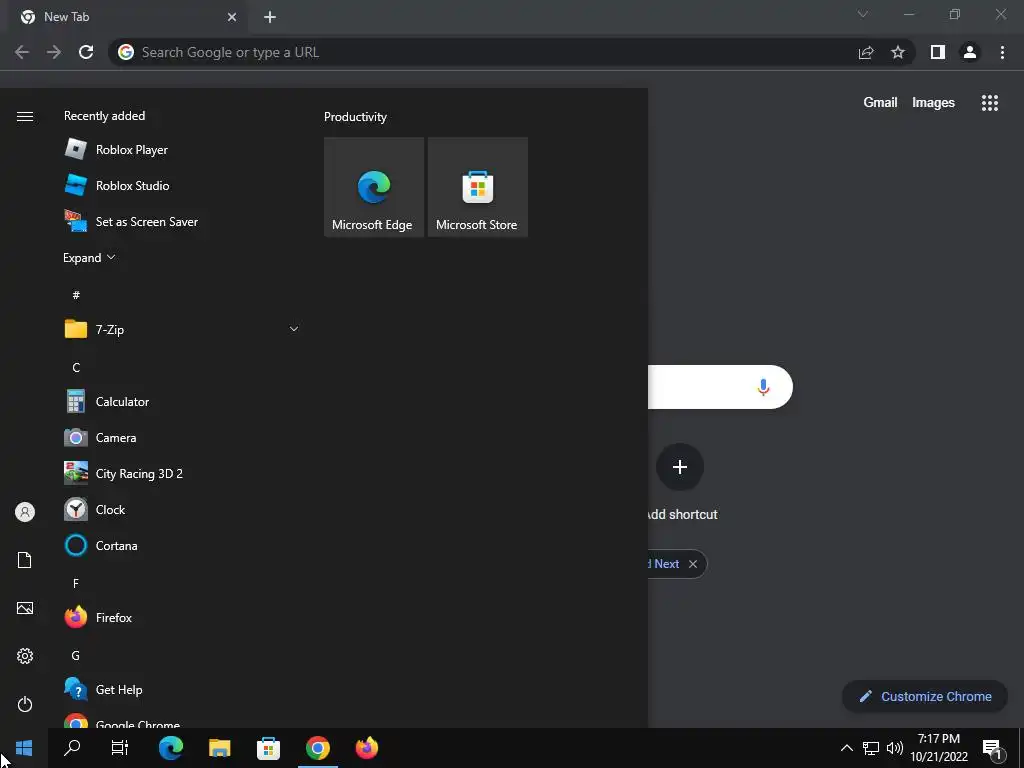Open the Images link
The image size is (1024, 768).
pos(933,103)
